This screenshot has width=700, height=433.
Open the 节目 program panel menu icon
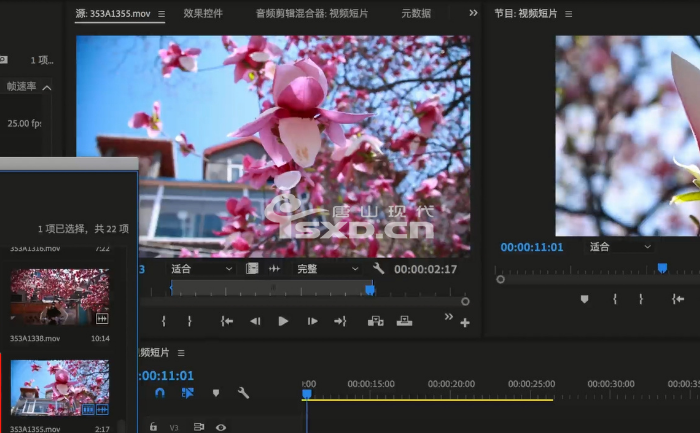568,14
